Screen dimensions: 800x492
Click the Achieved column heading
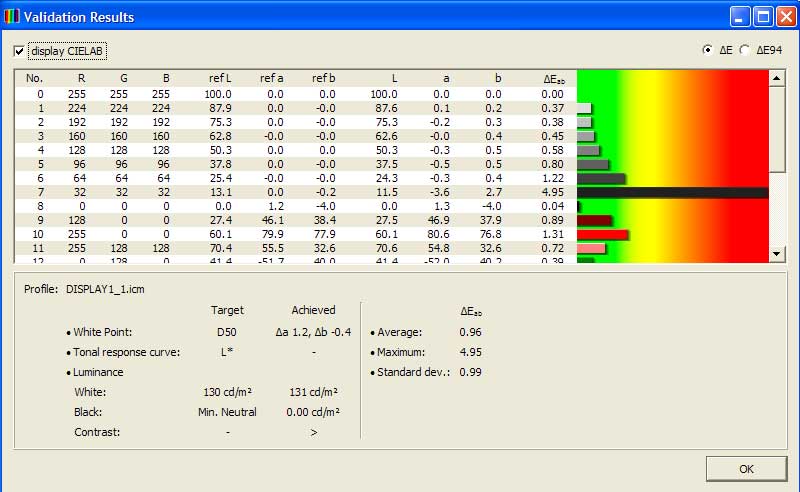[313, 310]
